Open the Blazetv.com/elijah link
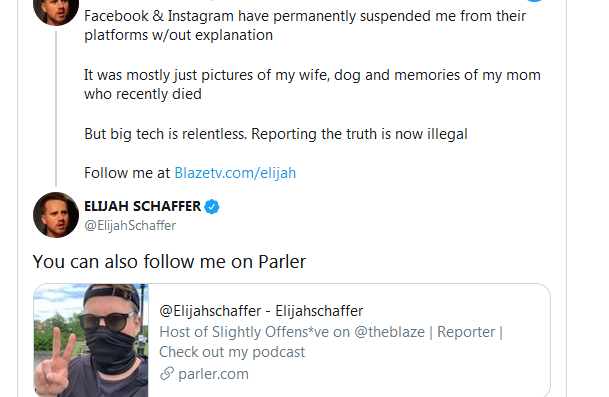 tap(235, 173)
